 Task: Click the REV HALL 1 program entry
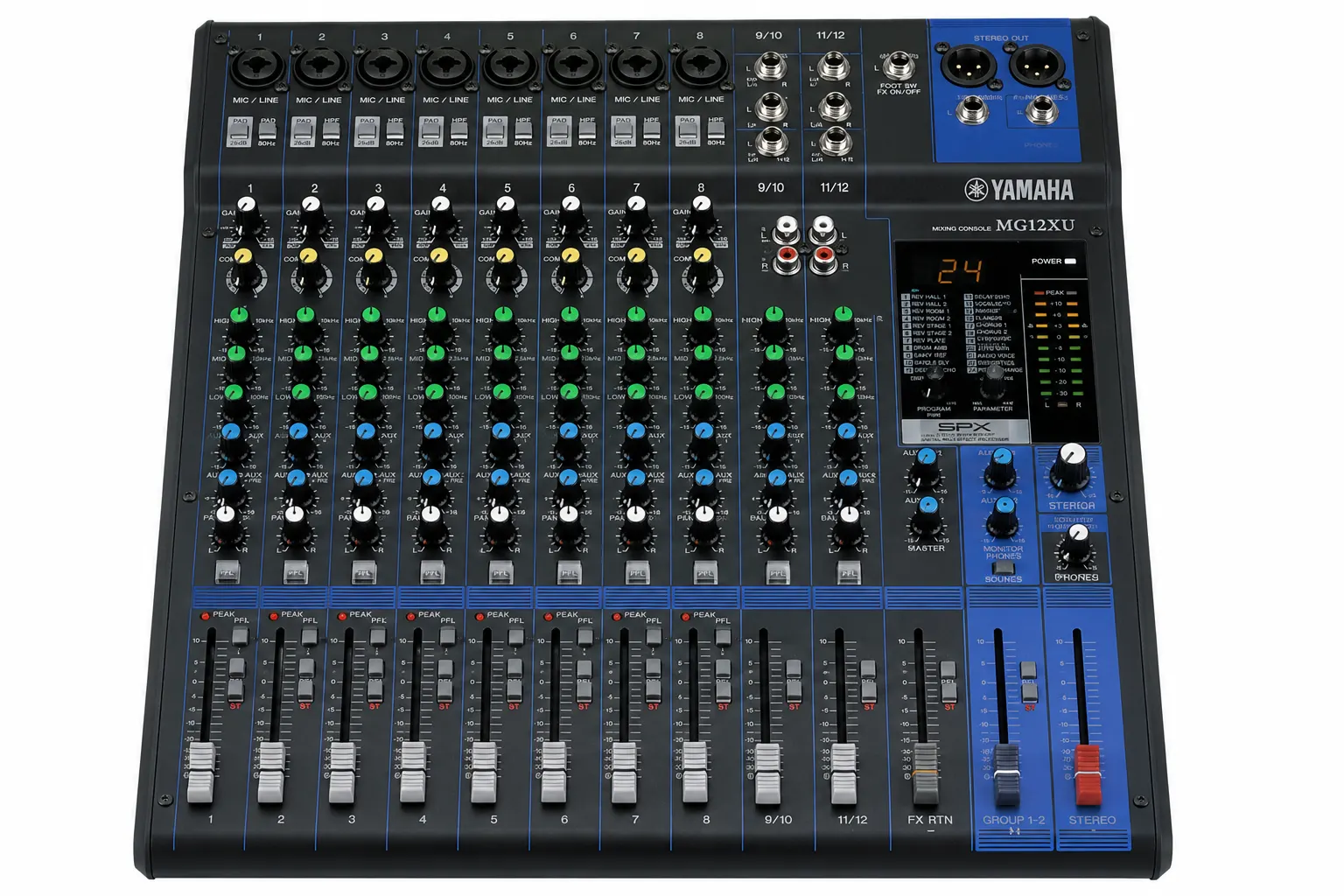click(x=925, y=297)
